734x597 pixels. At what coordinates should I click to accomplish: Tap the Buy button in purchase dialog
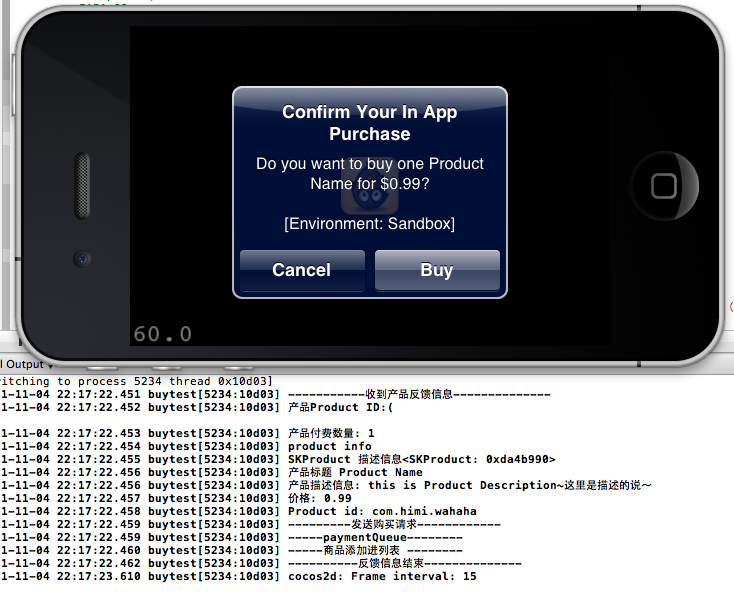point(437,270)
